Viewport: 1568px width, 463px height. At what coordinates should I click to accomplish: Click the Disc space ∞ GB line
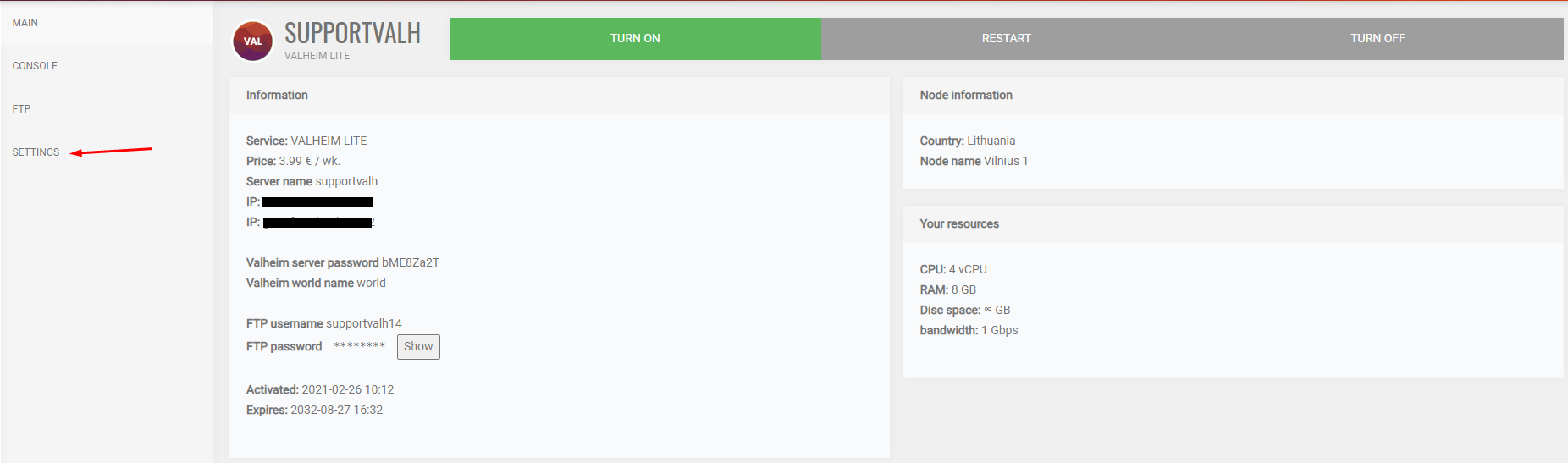pos(965,310)
